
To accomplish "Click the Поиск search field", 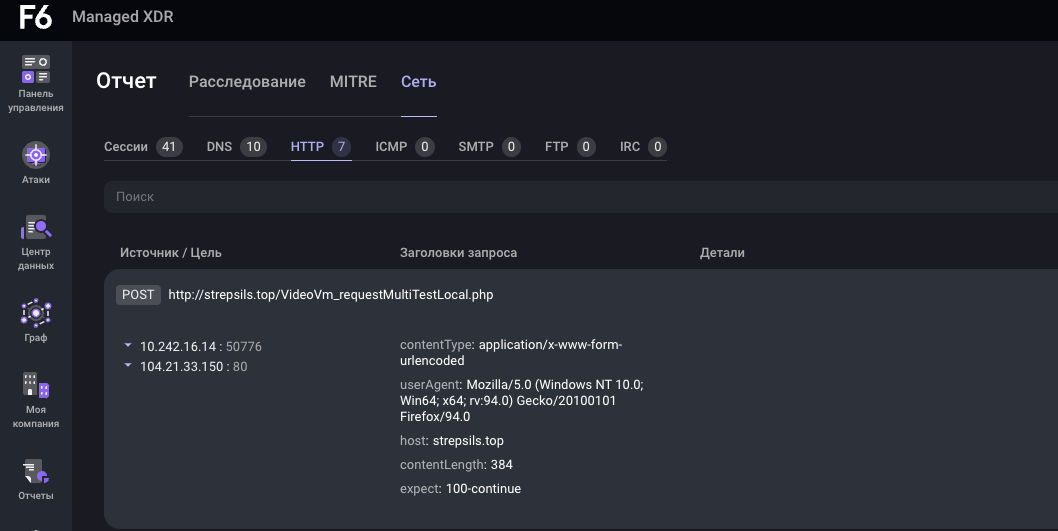I will tap(580, 197).
